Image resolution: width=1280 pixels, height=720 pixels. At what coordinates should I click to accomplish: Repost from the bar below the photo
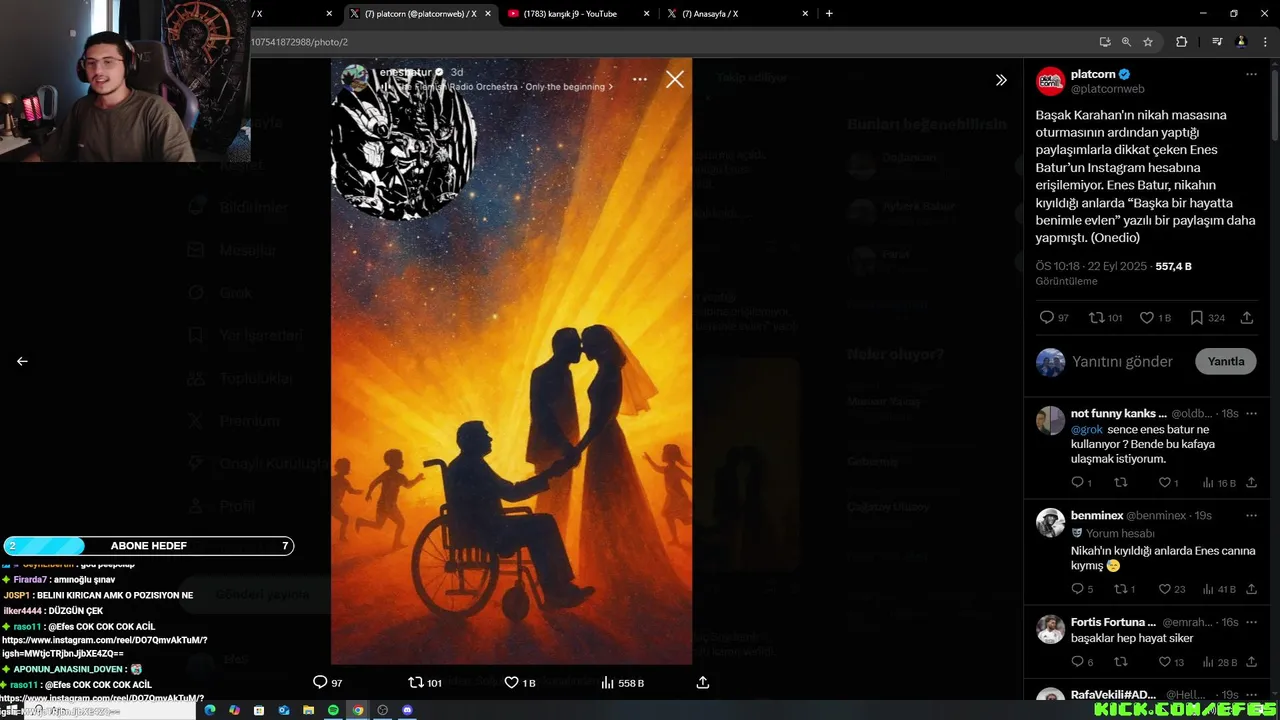click(x=416, y=682)
